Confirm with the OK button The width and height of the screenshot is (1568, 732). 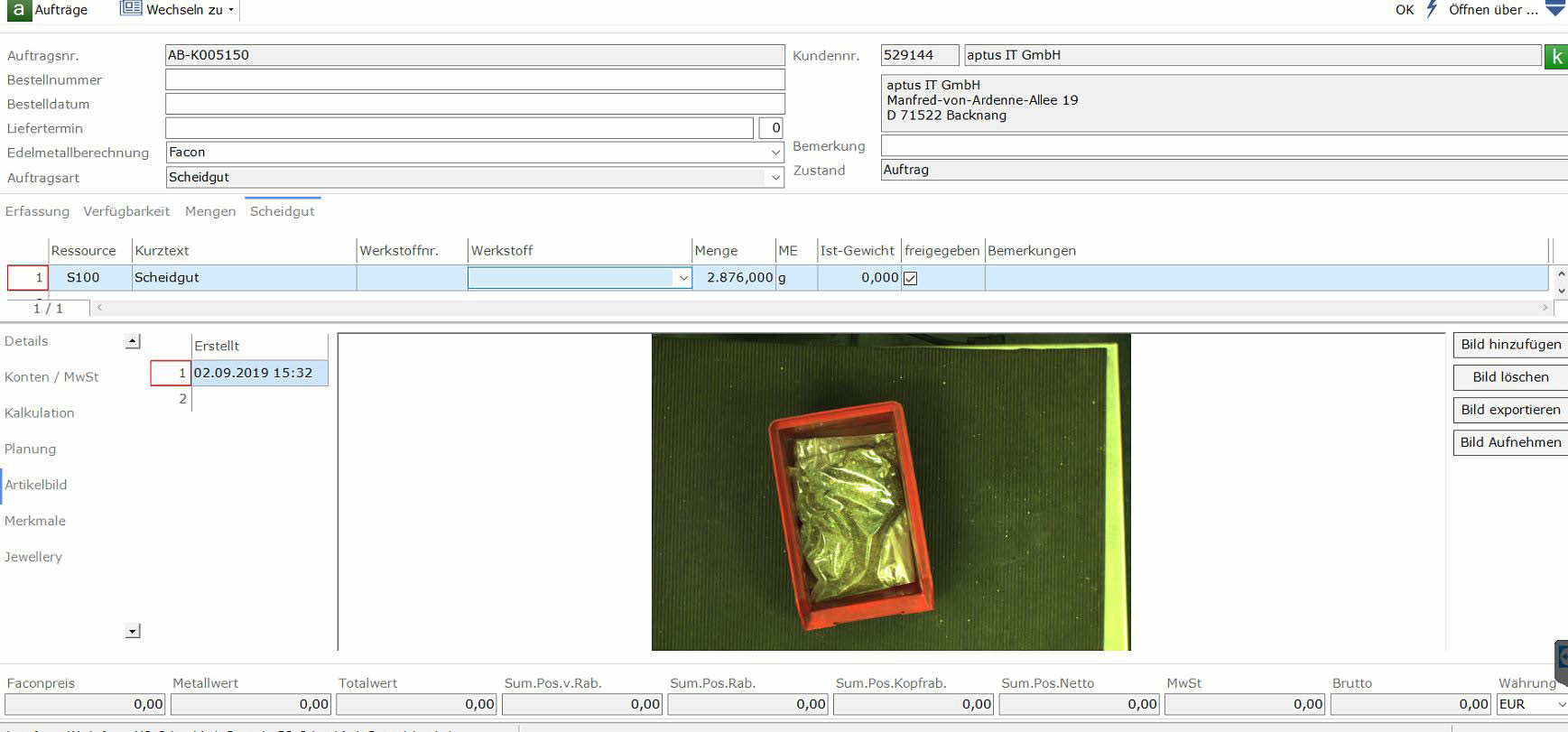[x=1405, y=10]
